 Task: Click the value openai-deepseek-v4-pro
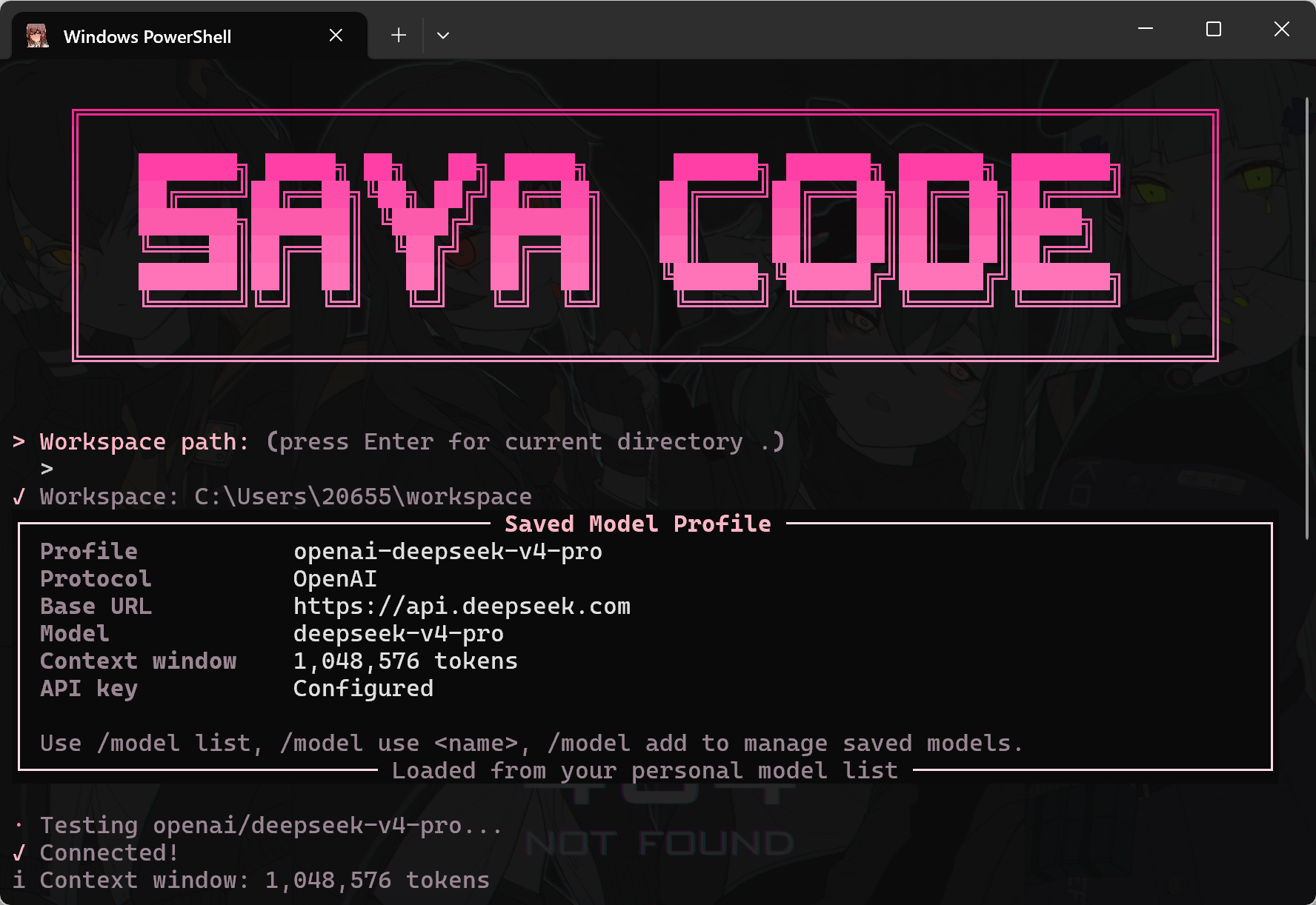pos(448,552)
